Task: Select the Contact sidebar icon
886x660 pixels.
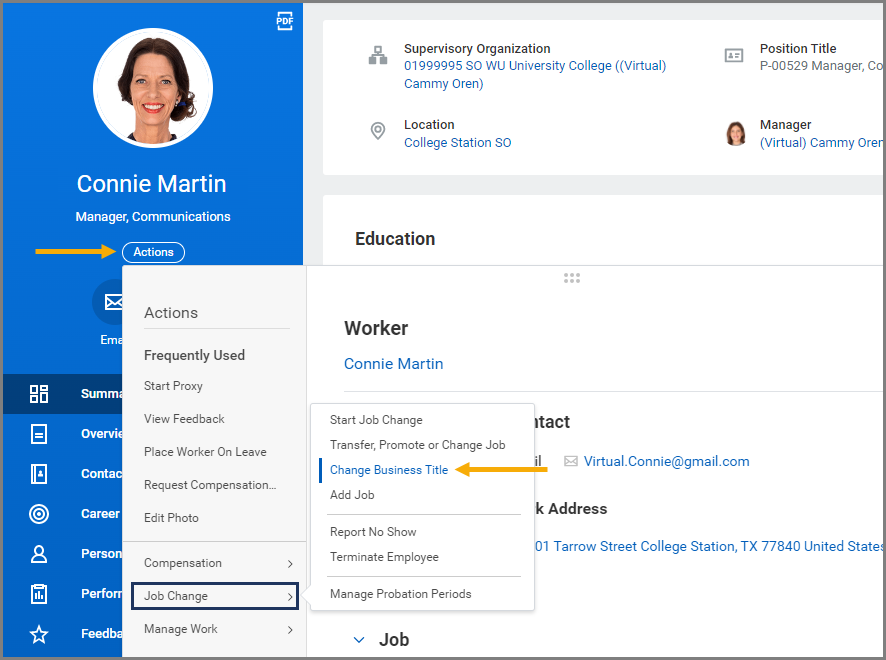Action: (x=39, y=474)
